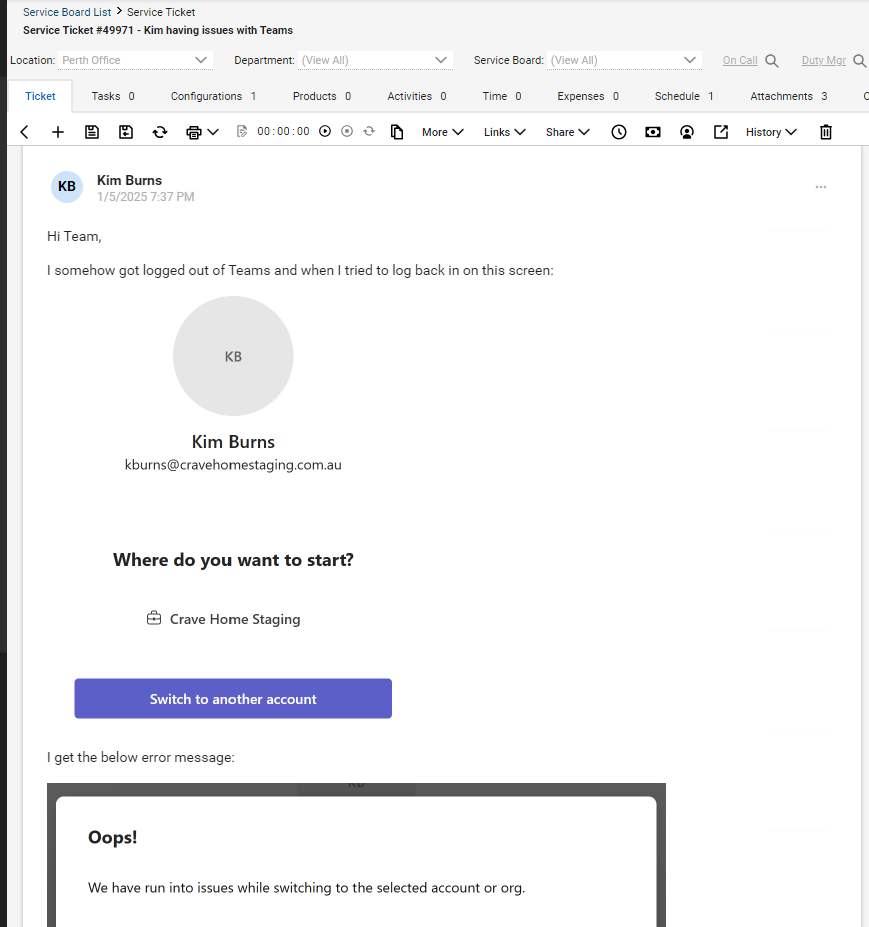Open the Activities tab
Screen dimensions: 869x927
417,96
